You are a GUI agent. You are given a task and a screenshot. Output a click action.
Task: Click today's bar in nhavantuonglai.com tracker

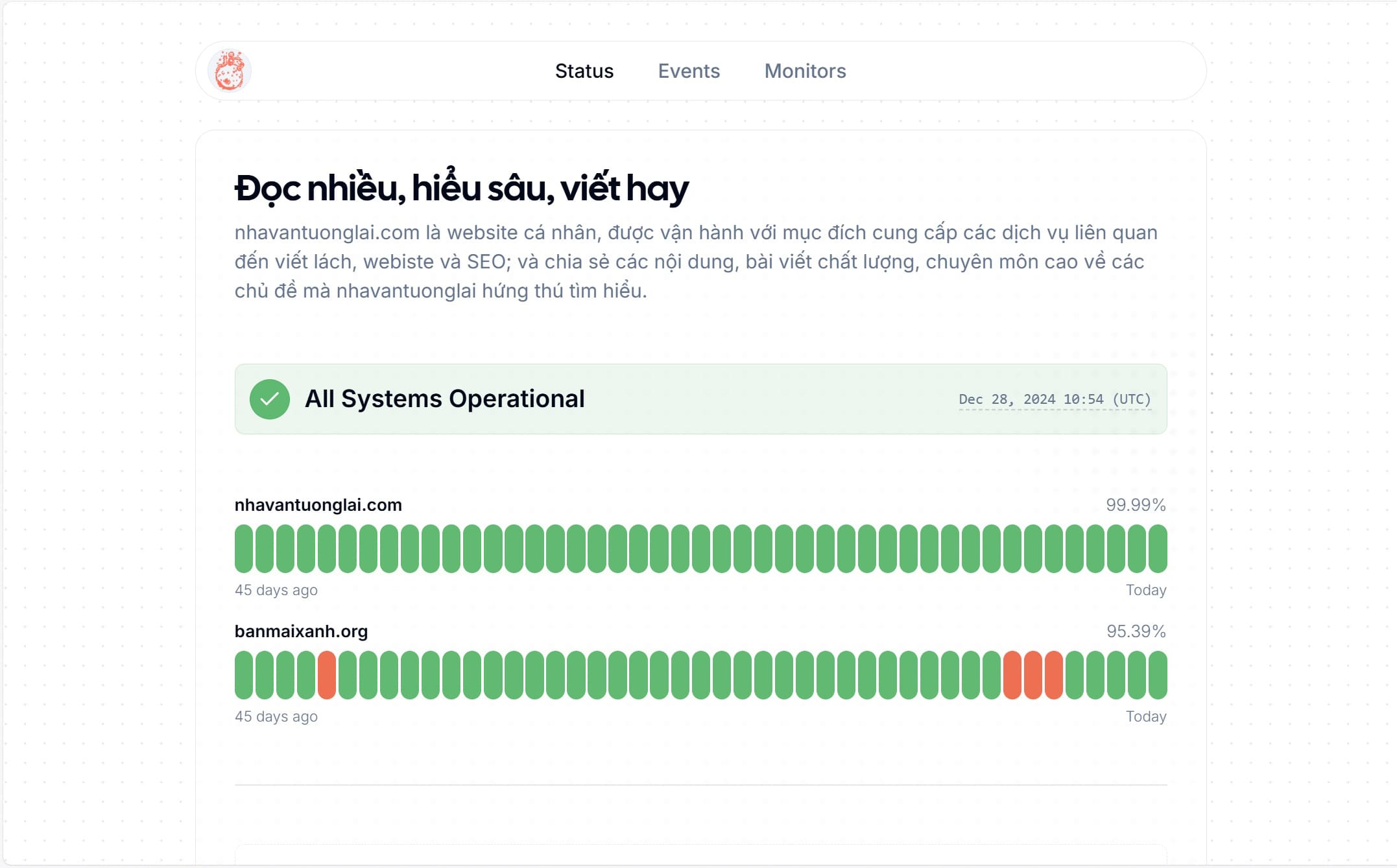[x=1158, y=548]
